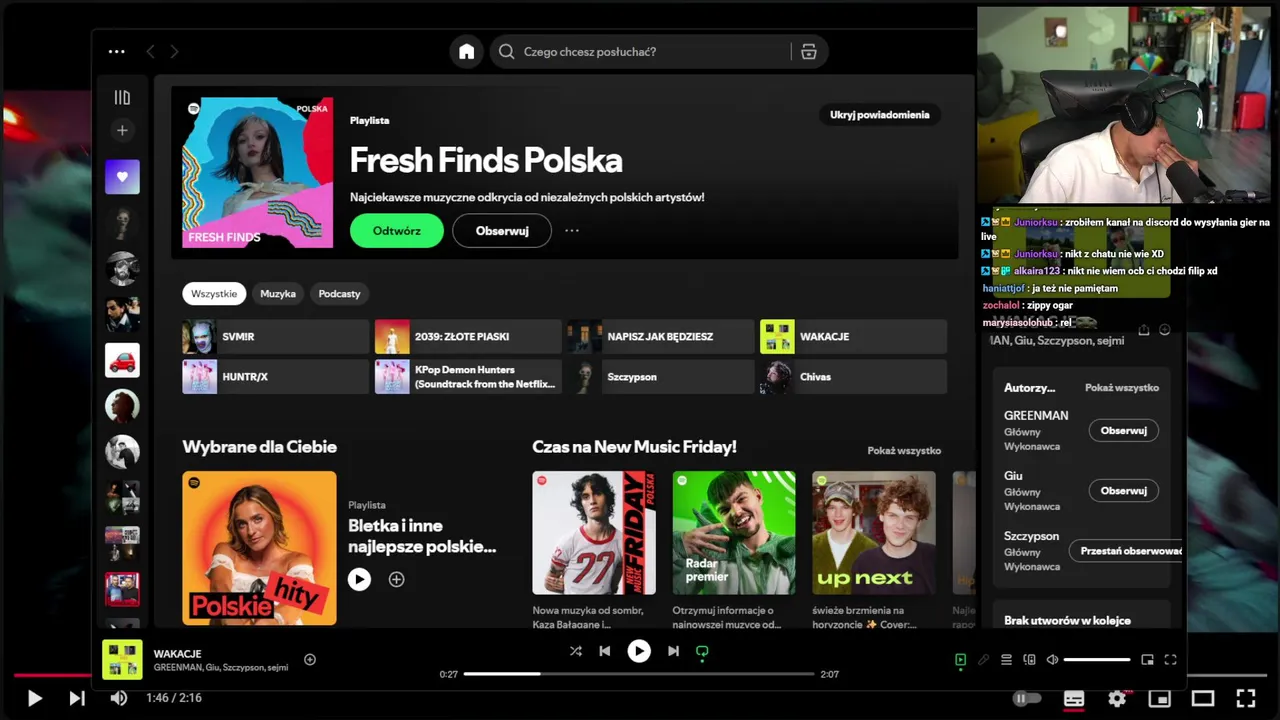
Task: Play 'Bletka i inne najlepsze polskie' playlist
Action: tap(359, 579)
